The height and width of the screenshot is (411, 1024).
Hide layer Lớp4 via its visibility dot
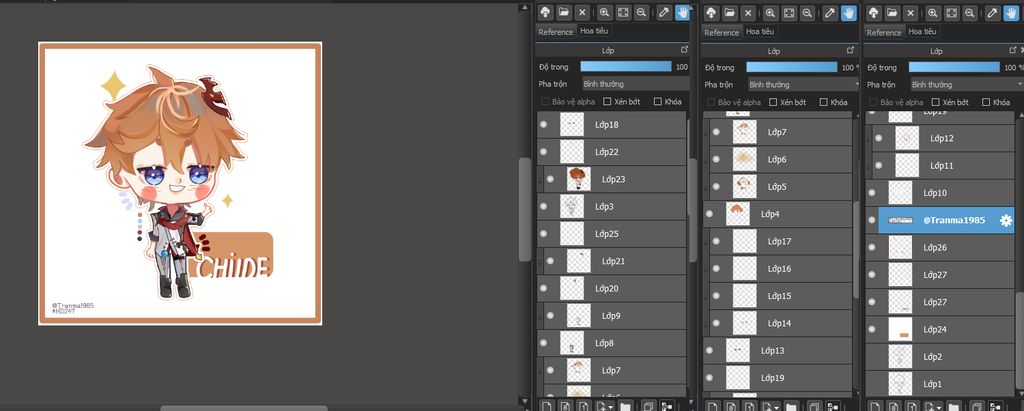click(709, 214)
